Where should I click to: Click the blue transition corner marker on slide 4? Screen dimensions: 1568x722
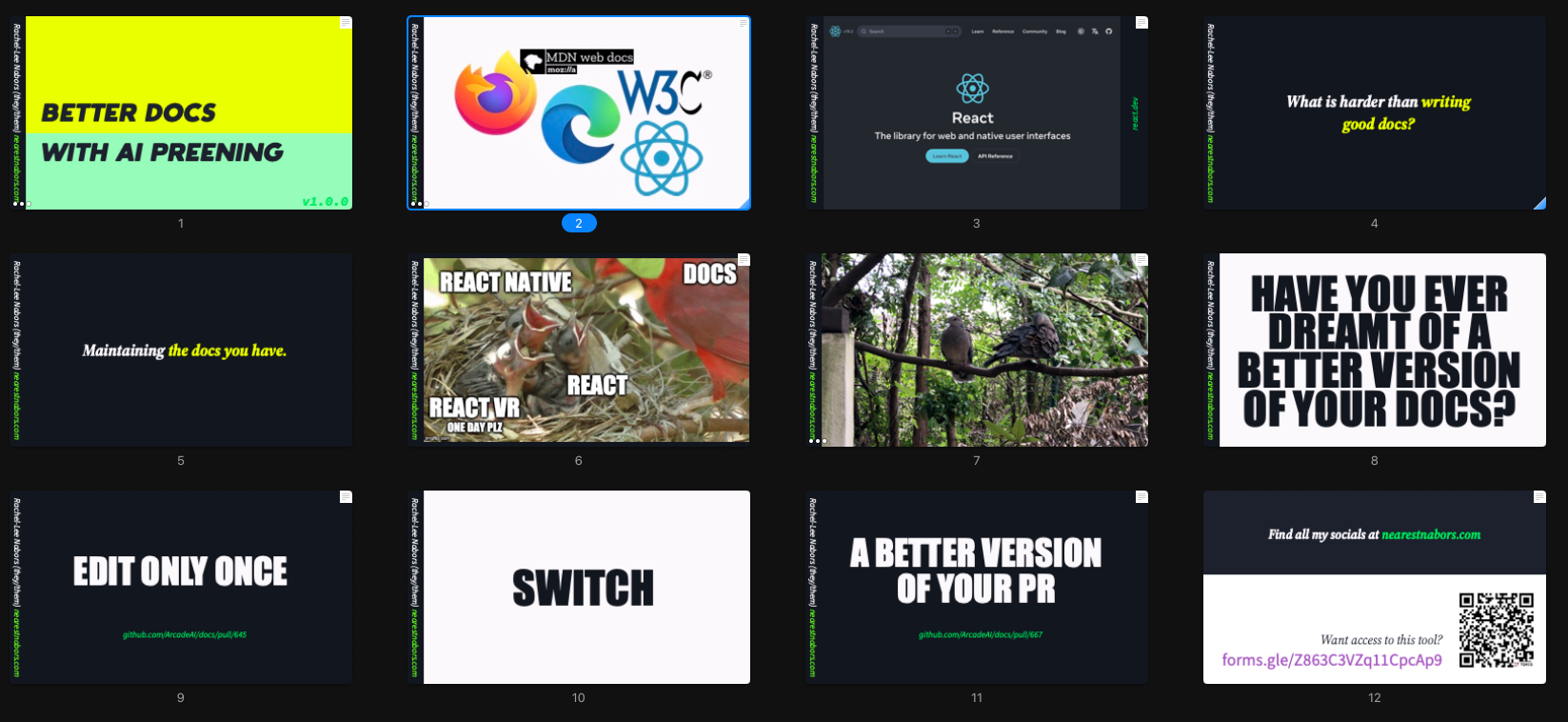tap(1539, 203)
